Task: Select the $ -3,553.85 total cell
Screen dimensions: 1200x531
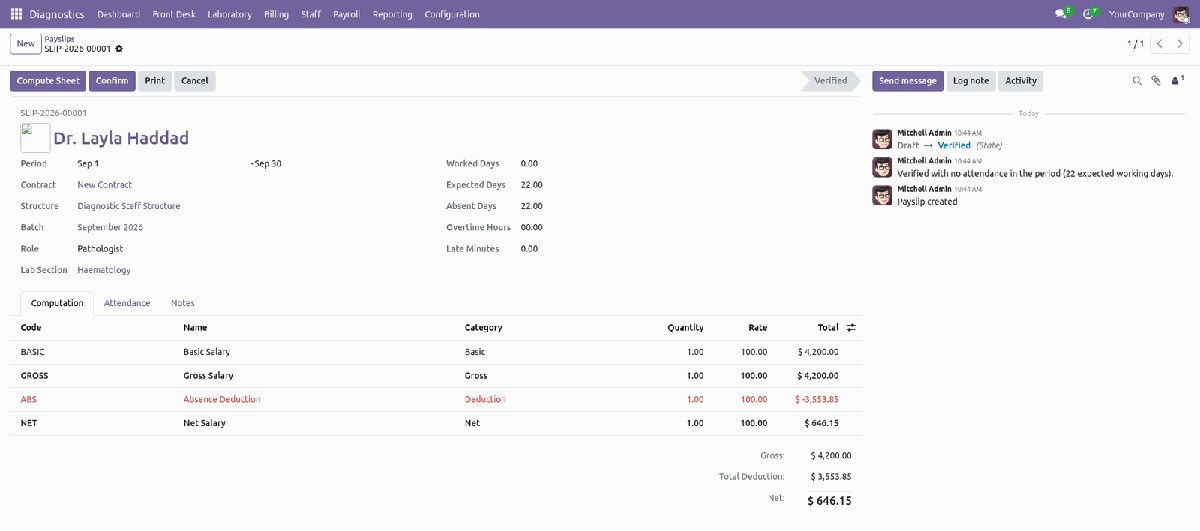Action: tap(816, 399)
